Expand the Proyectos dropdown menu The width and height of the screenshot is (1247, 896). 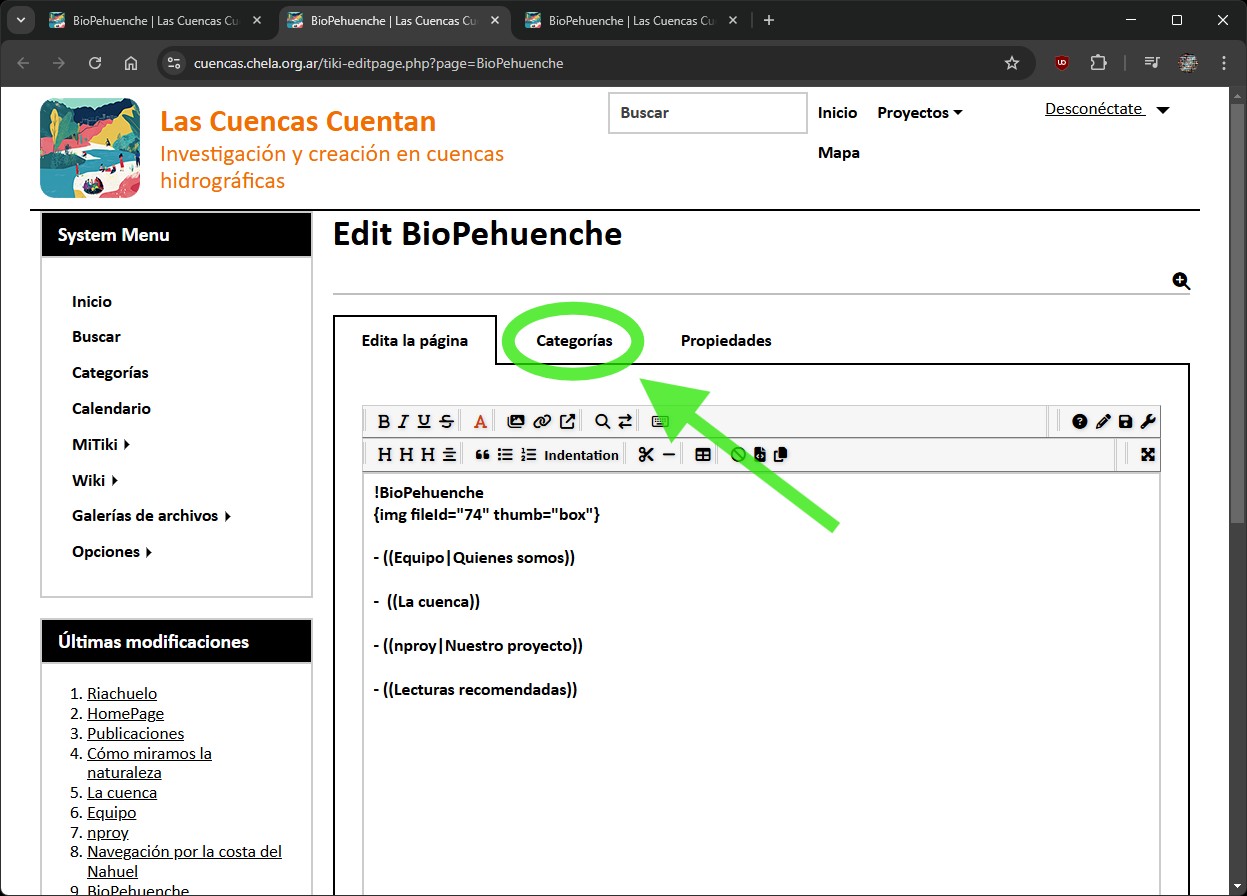click(x=919, y=113)
